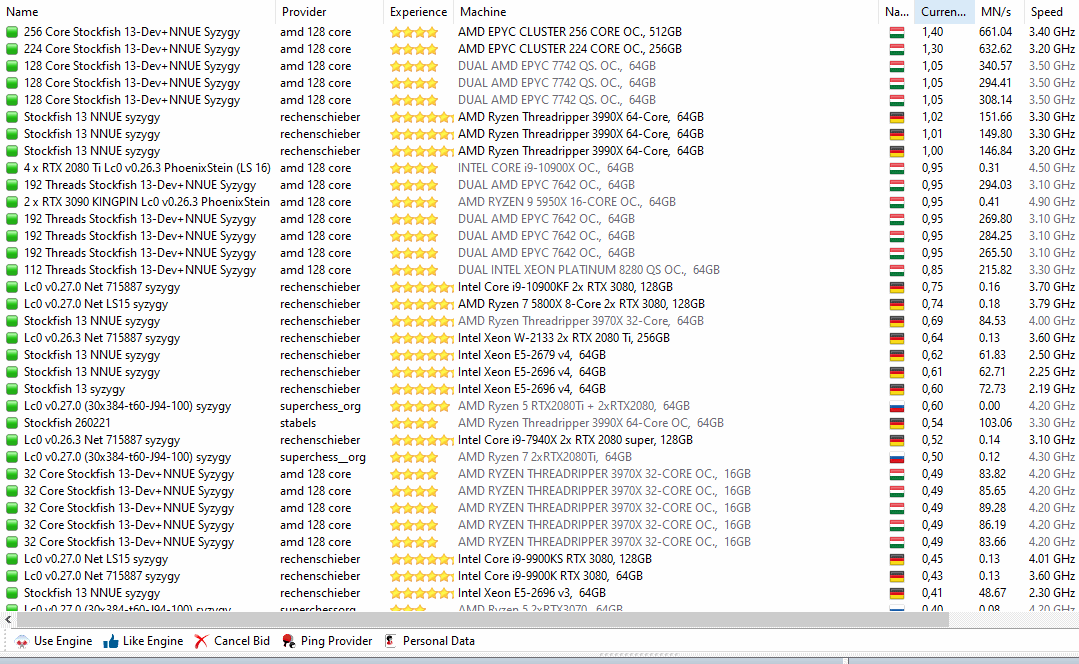Image resolution: width=1079 pixels, height=664 pixels.
Task: Click machine Intel Core i9-10900KF 2x RTX 3080
Action: click(566, 287)
